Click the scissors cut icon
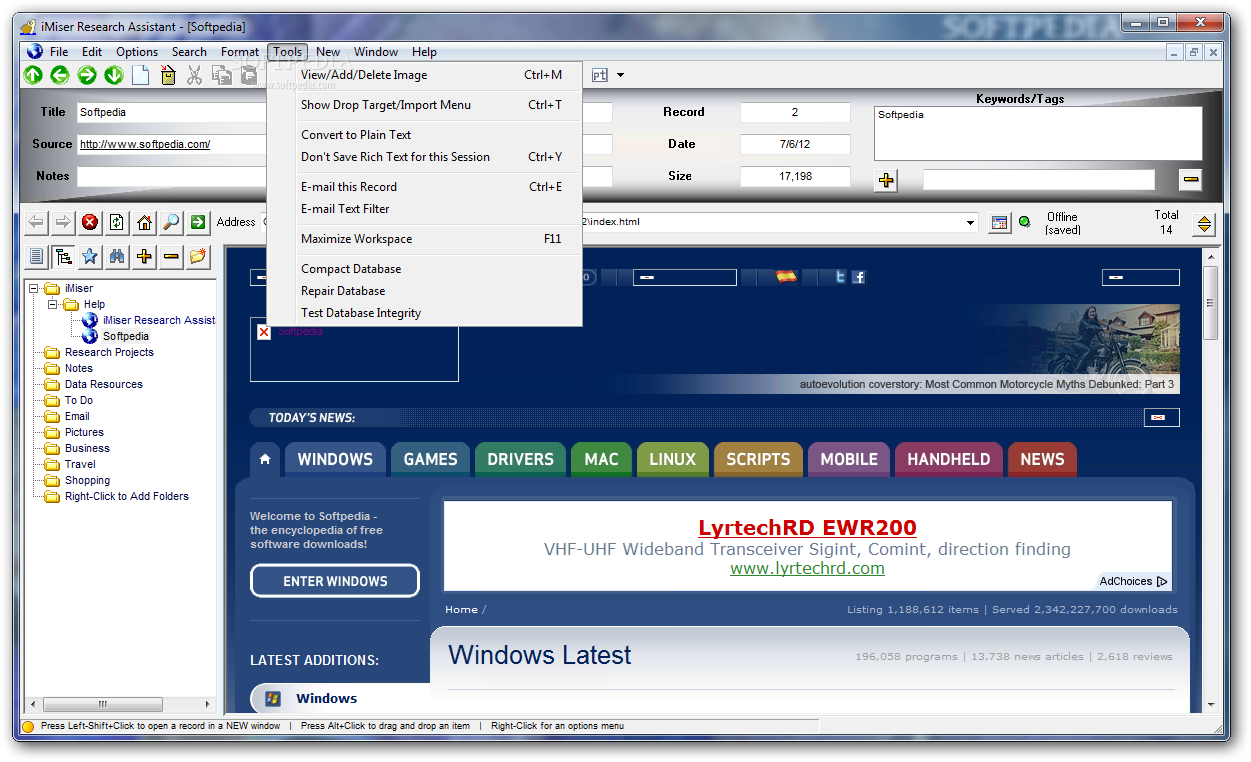The width and height of the screenshot is (1251, 762). pos(195,75)
